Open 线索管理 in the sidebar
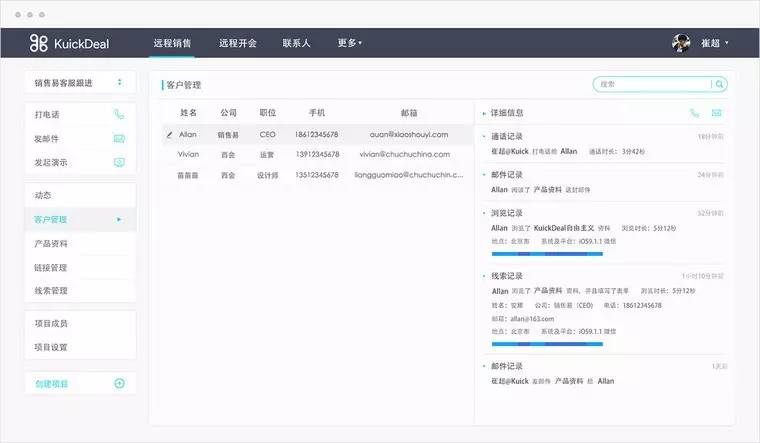The width and height of the screenshot is (760, 443). pyautogui.click(x=51, y=291)
